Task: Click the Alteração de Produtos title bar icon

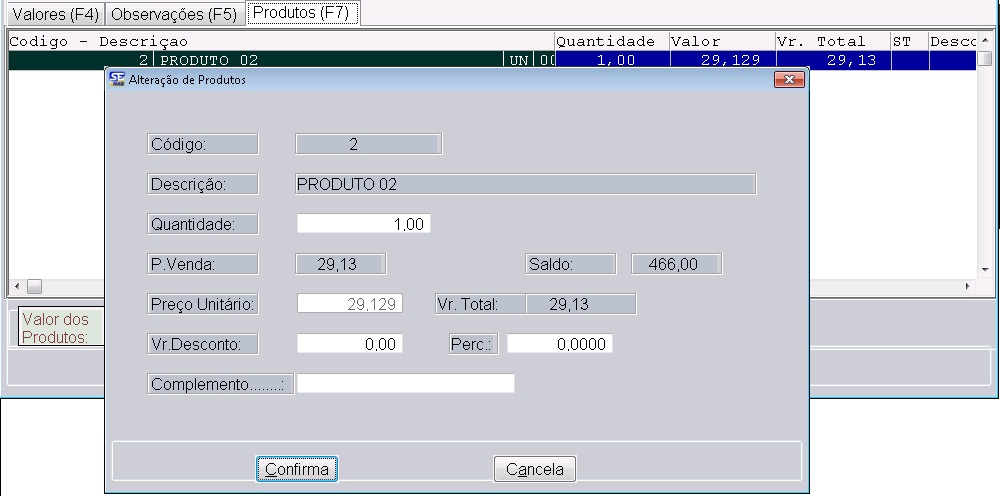Action: pyautogui.click(x=117, y=79)
